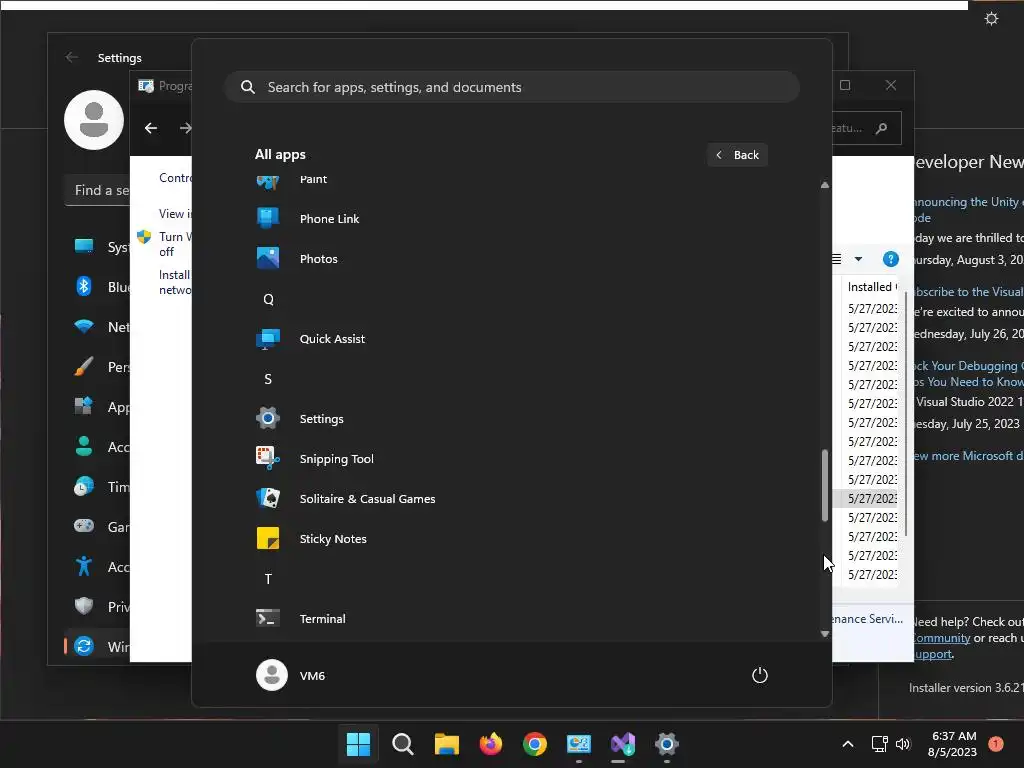
Task: Launch the Photos app
Action: point(509,259)
